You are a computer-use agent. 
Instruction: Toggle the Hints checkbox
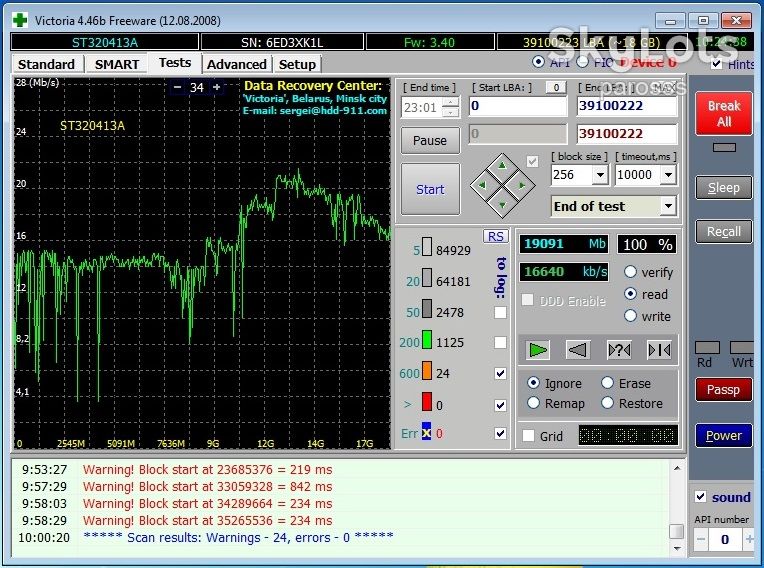(x=716, y=63)
